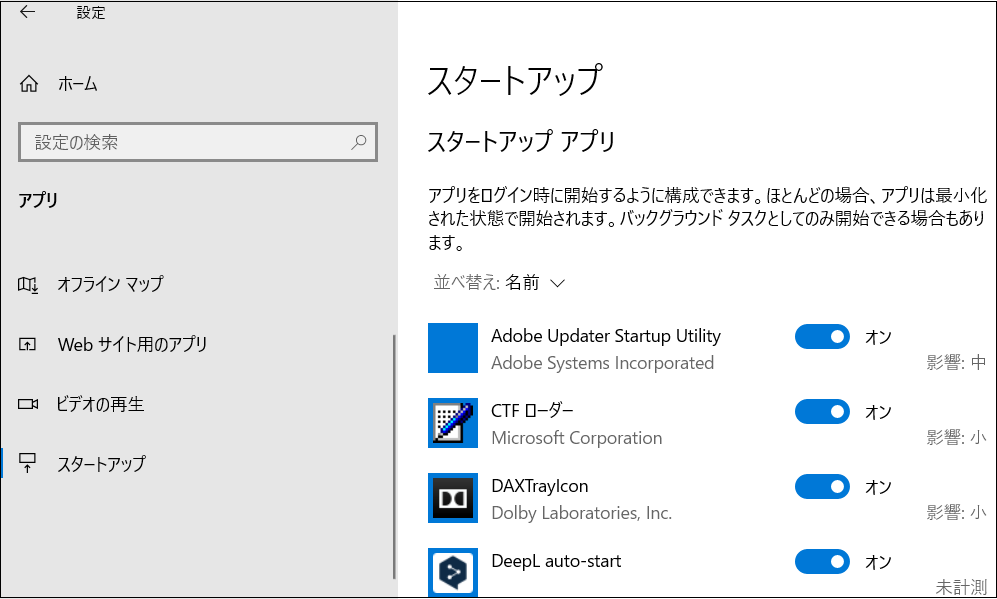
Task: Click the back arrow icon
Action: [x=27, y=13]
